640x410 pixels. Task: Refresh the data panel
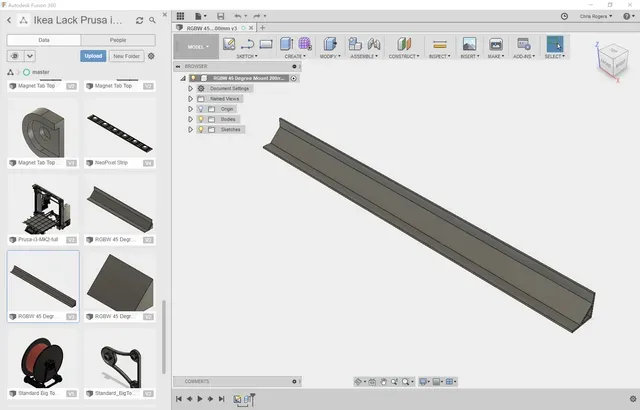pyautogui.click(x=140, y=20)
